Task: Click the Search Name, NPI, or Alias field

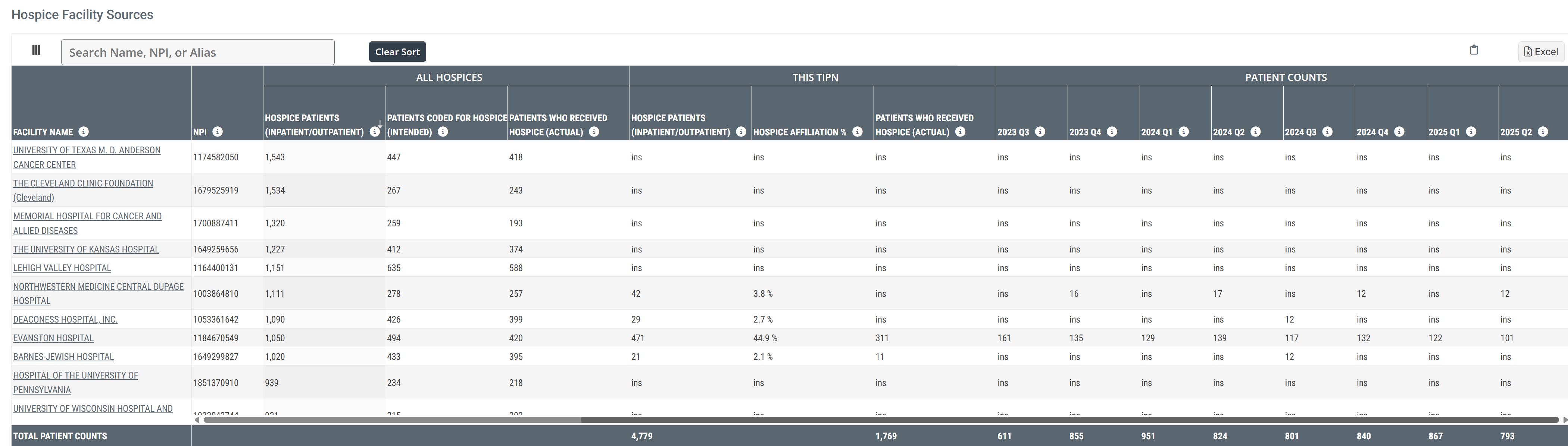Action: coord(197,52)
